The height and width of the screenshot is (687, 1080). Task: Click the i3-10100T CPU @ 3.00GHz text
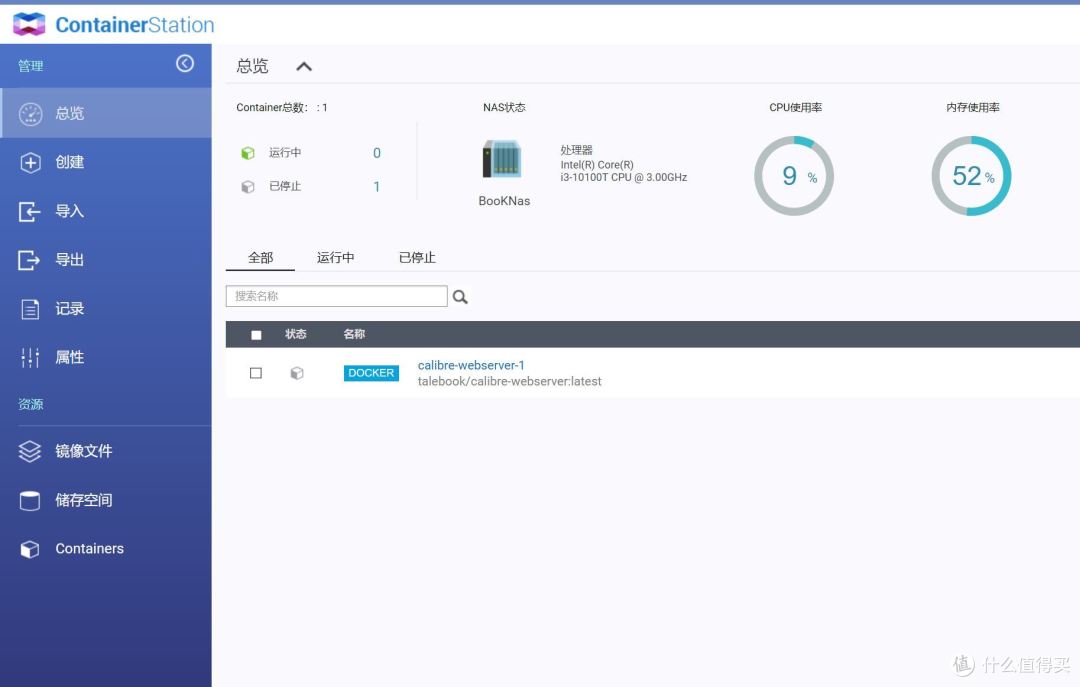click(623, 178)
